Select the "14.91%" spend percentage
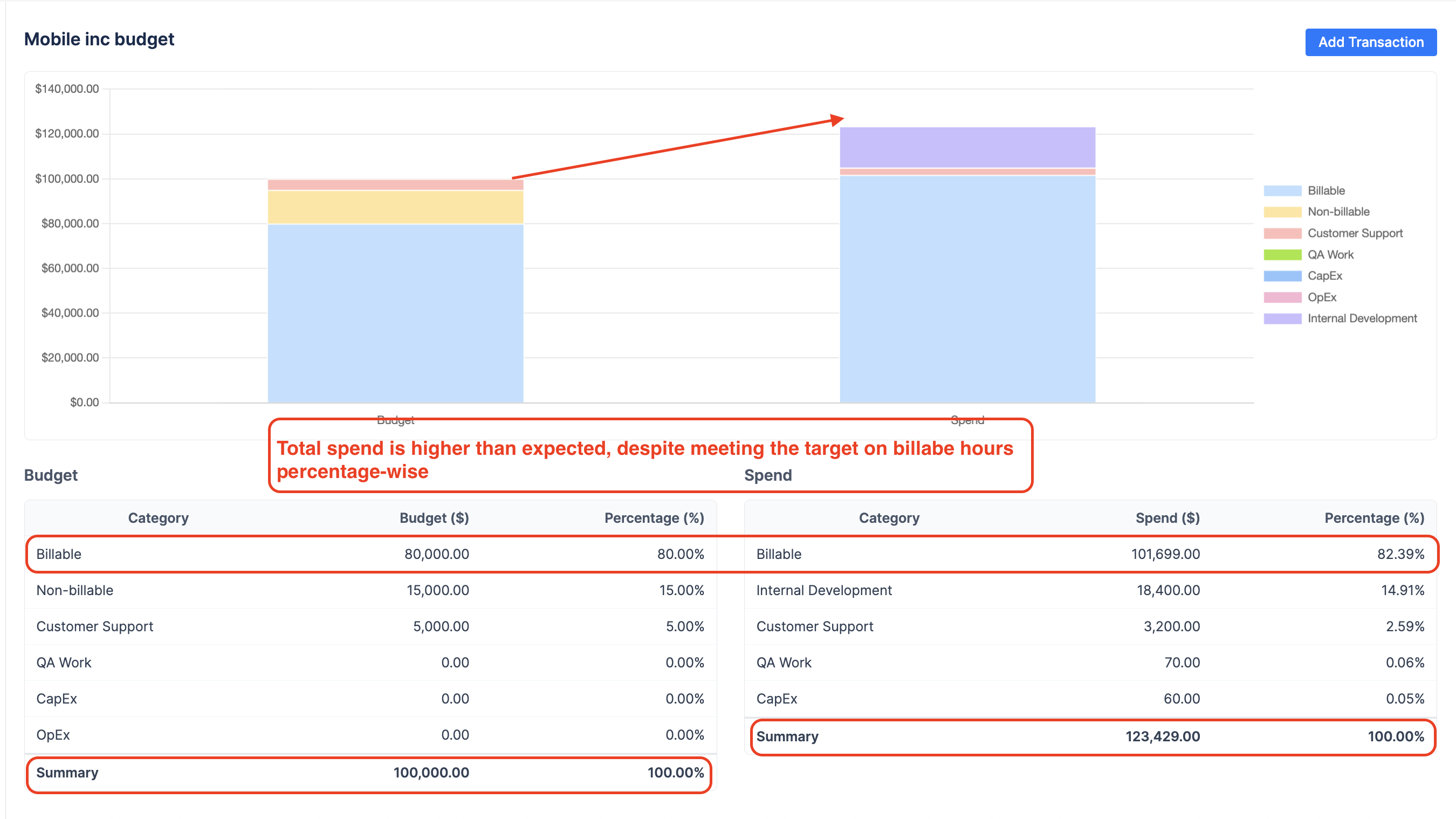 [1402, 590]
